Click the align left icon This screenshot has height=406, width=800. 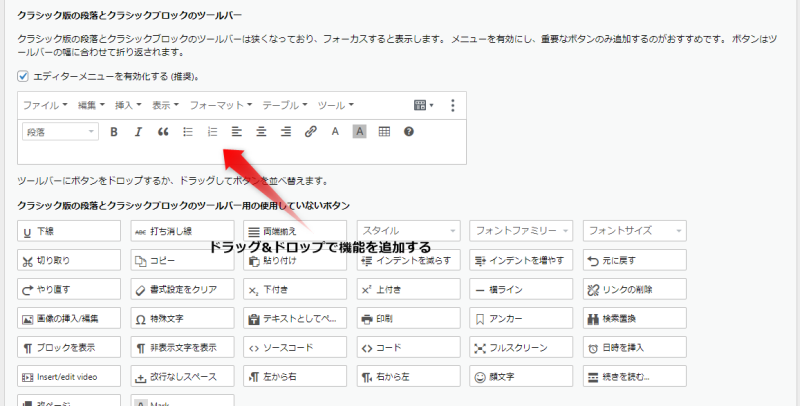point(236,132)
